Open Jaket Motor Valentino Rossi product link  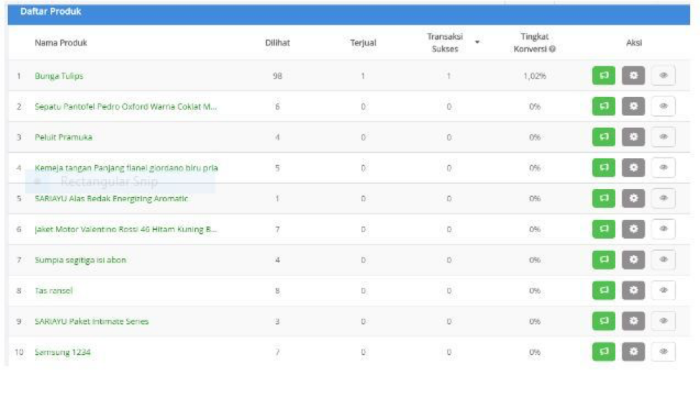pyautogui.click(x=125, y=230)
